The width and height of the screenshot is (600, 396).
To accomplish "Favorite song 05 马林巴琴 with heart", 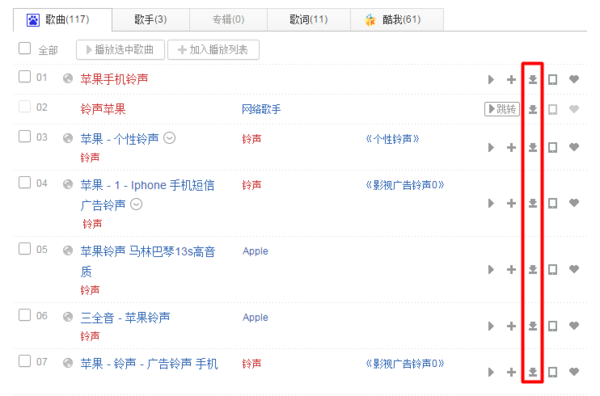I will [574, 269].
